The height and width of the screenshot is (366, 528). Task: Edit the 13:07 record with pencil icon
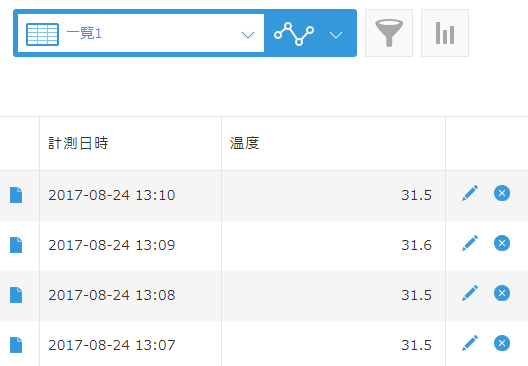coord(470,343)
